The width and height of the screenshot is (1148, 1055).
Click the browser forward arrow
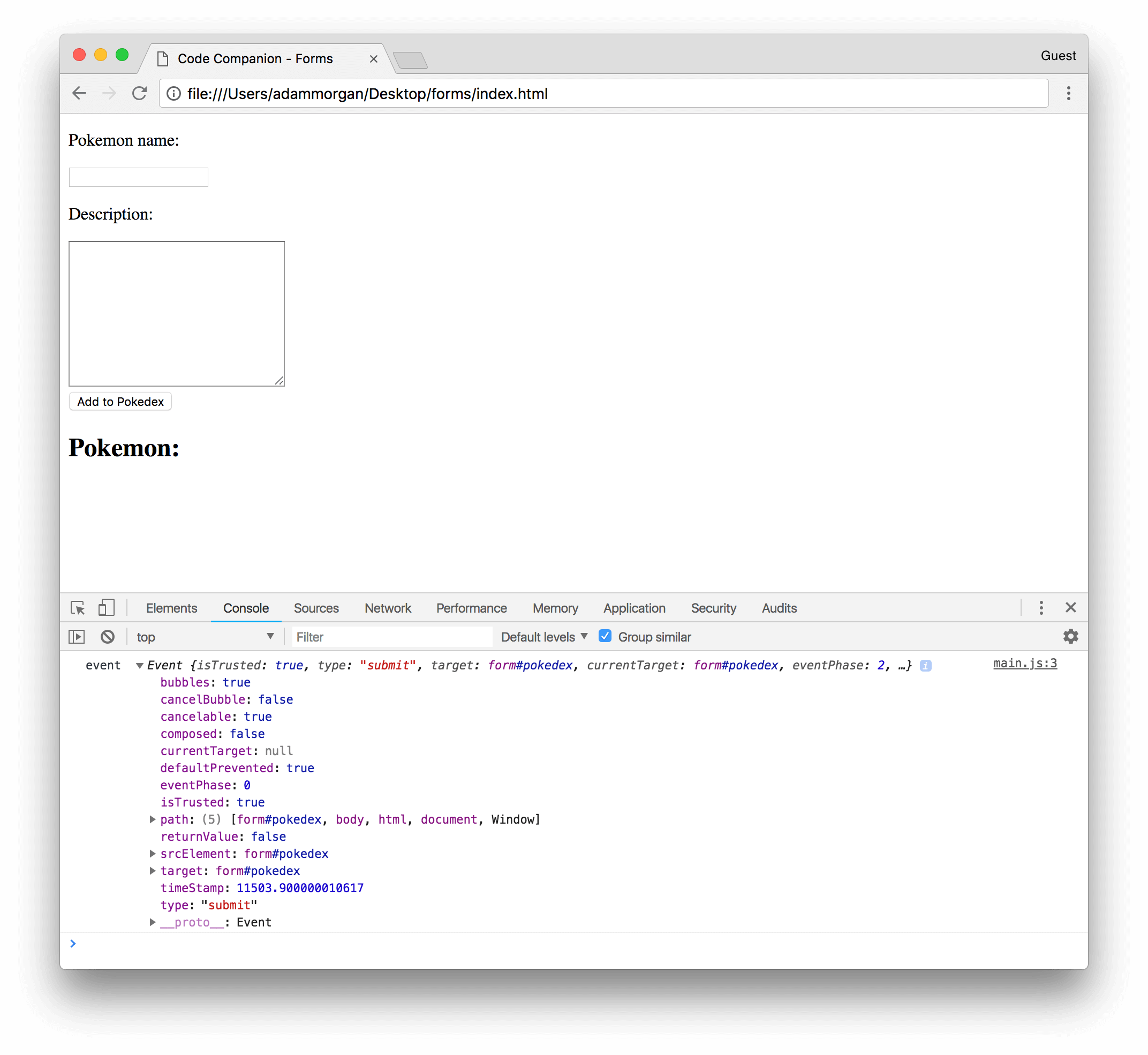[x=109, y=94]
